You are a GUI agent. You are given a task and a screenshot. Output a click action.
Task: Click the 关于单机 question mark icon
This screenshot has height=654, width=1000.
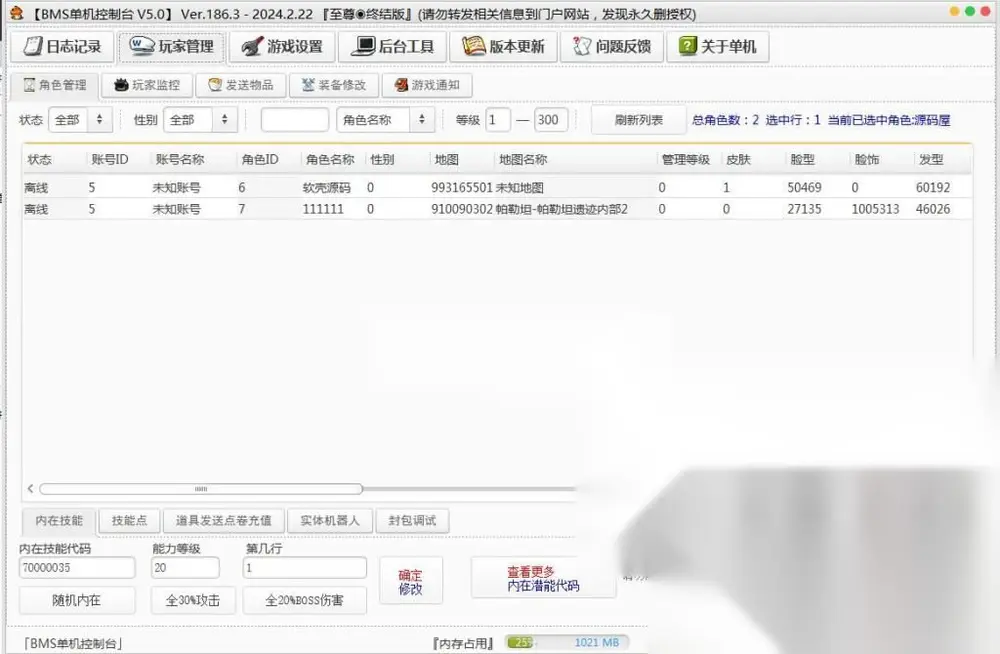688,46
